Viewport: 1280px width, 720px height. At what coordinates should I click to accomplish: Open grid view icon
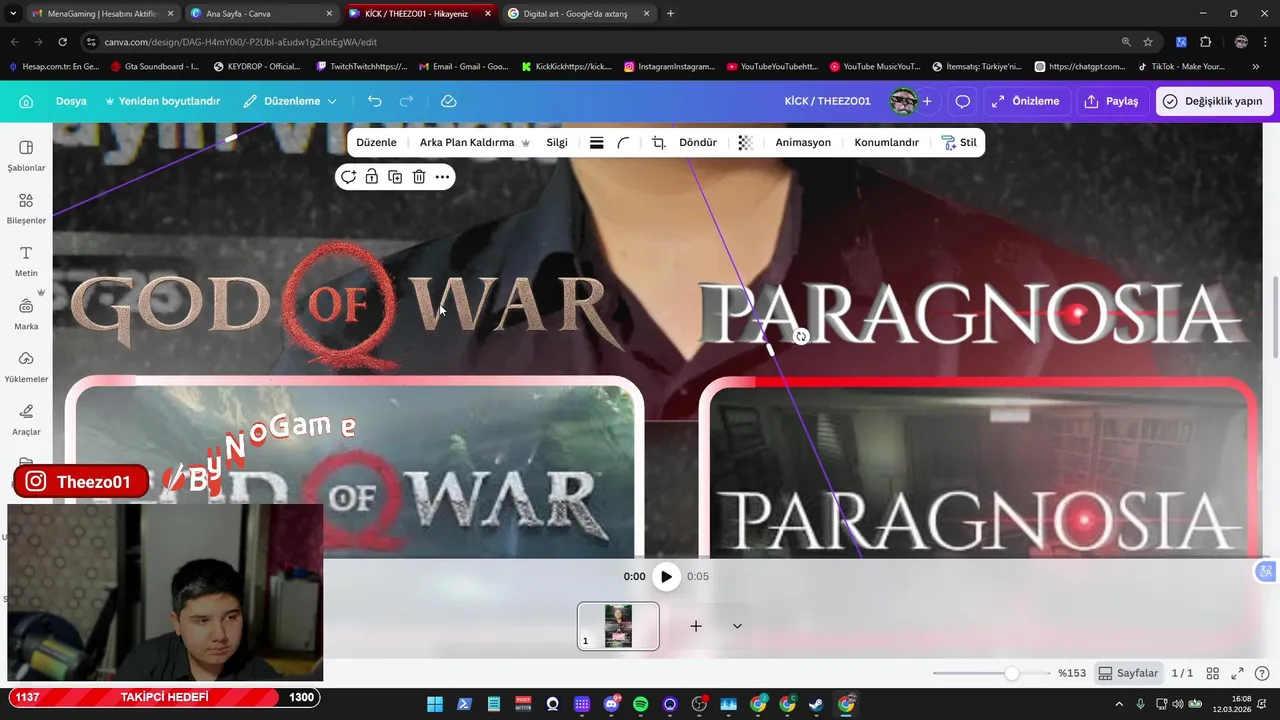[1212, 674]
